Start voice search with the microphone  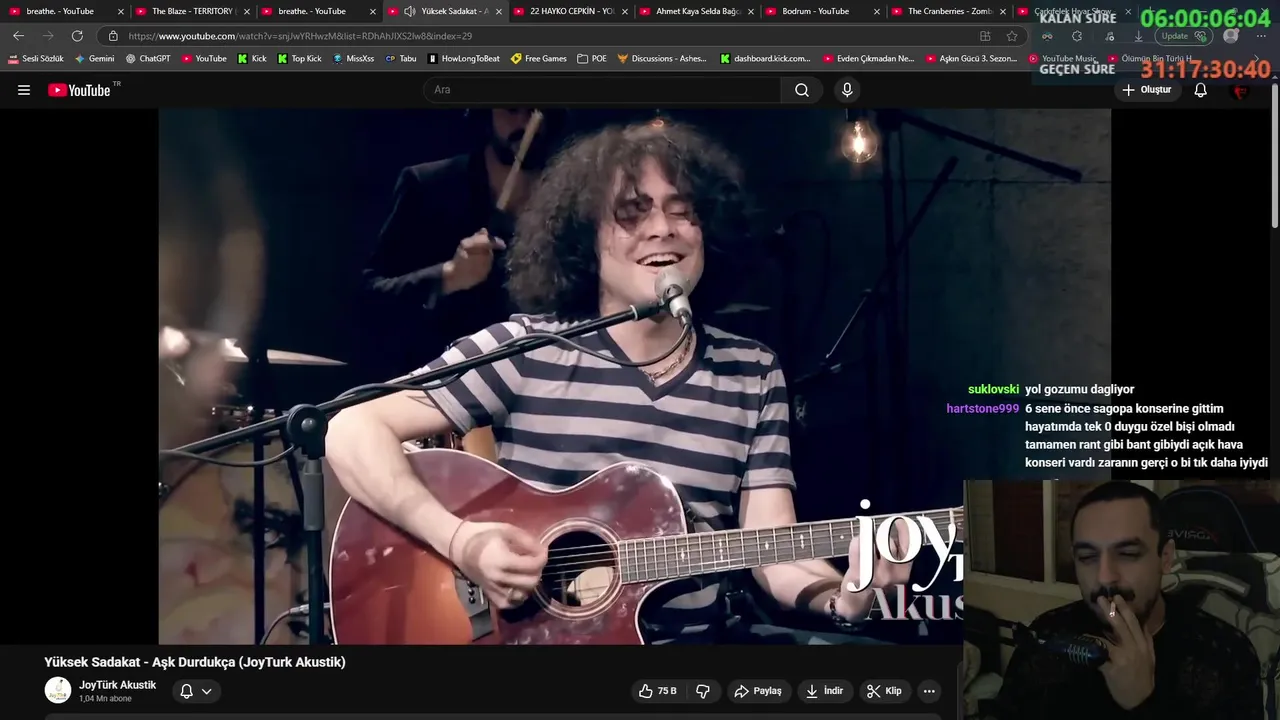[847, 90]
